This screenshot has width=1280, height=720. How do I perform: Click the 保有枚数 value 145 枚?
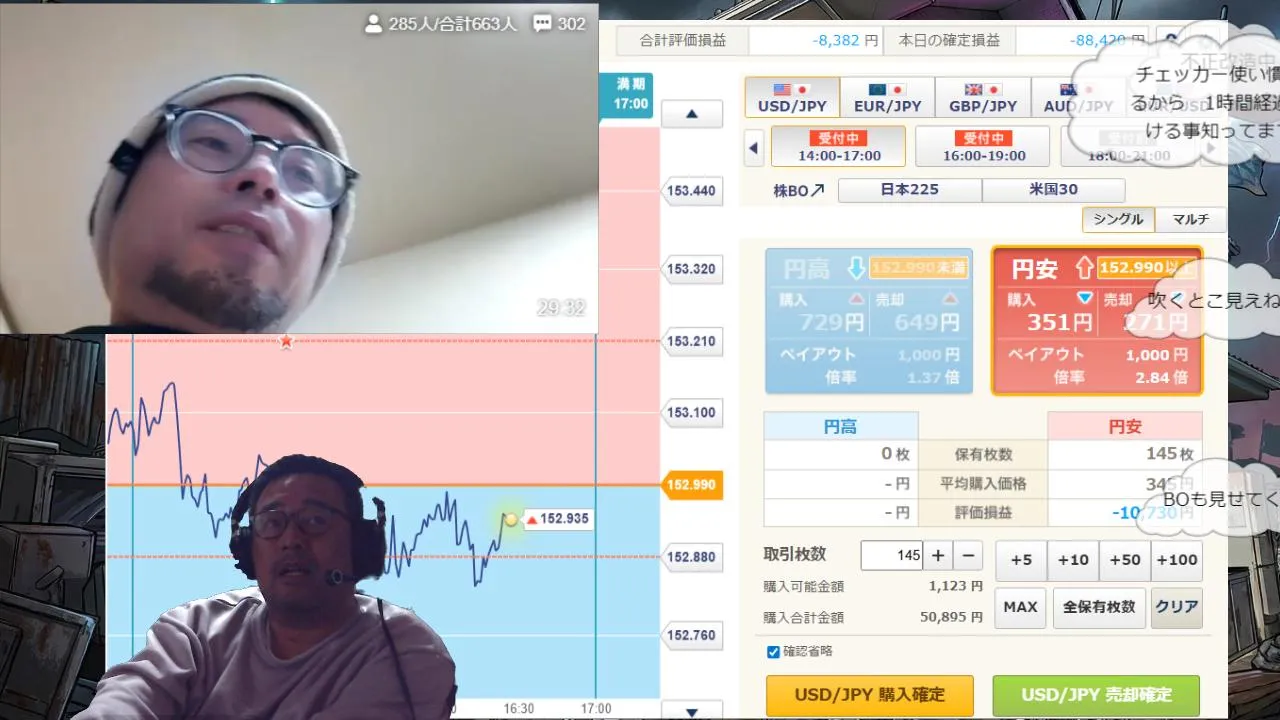point(1170,454)
